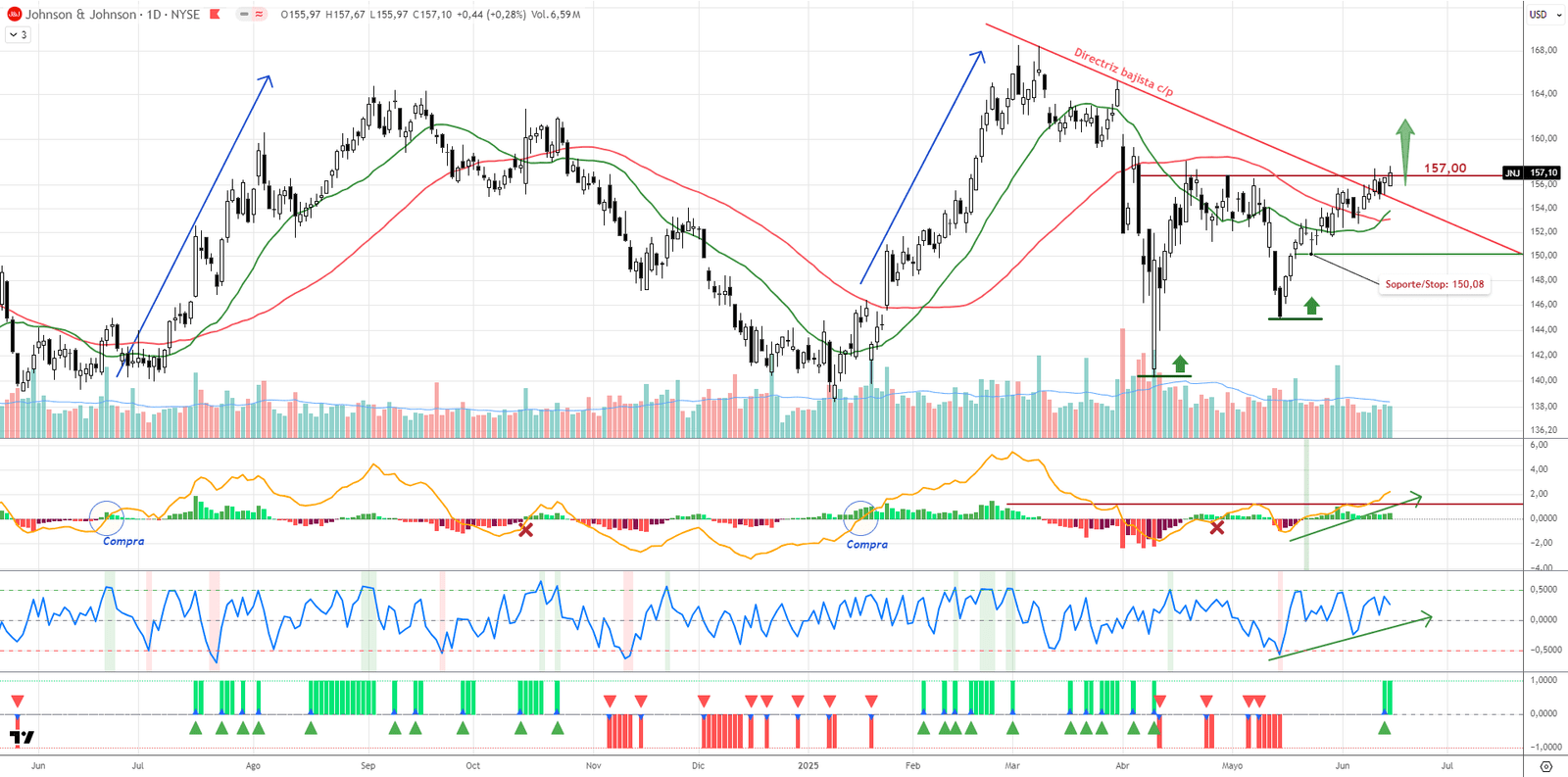Image resolution: width=1568 pixels, height=777 pixels.
Task: Click the TradingView logo
Action: pyautogui.click(x=23, y=737)
